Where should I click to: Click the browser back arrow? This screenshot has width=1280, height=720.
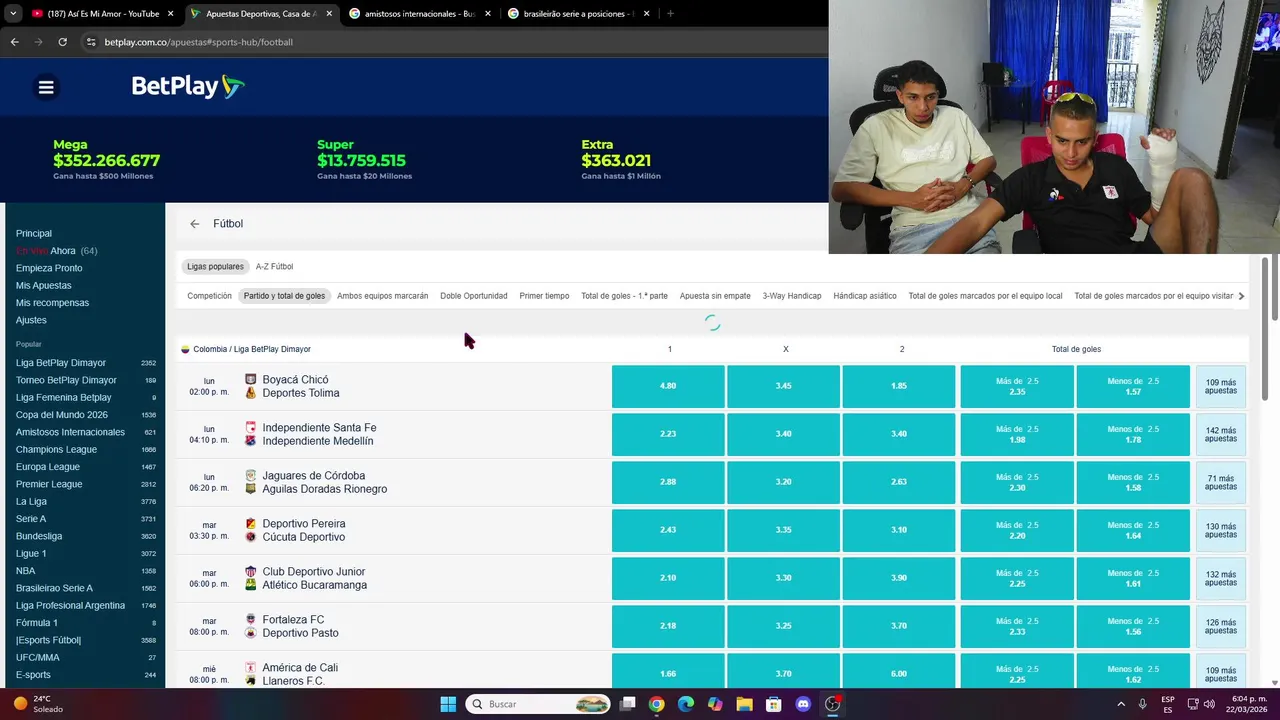click(x=14, y=42)
